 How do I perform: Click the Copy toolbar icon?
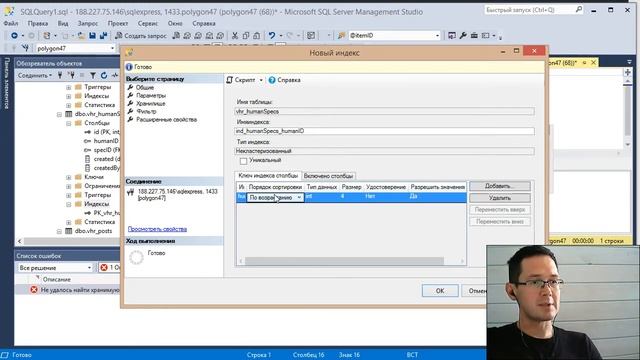[246, 36]
